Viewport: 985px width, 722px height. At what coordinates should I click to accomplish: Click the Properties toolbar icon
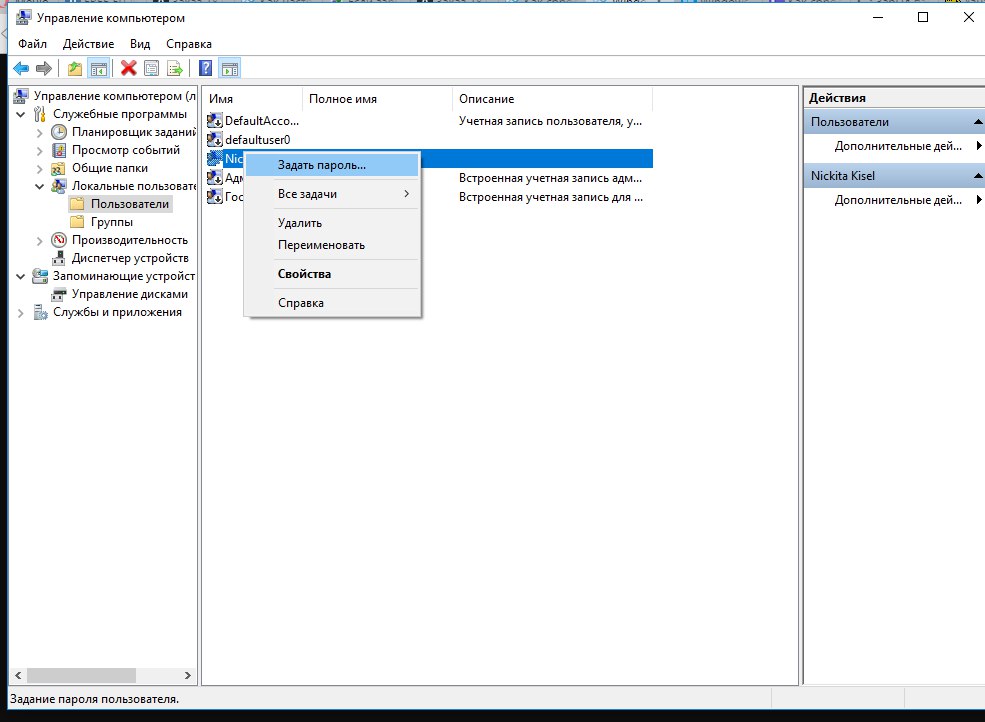tap(151, 68)
